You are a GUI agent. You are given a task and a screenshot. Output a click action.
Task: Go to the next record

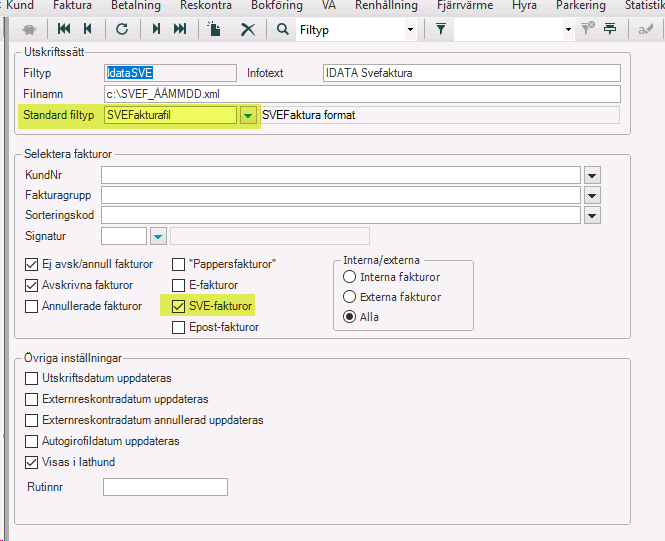(156, 30)
